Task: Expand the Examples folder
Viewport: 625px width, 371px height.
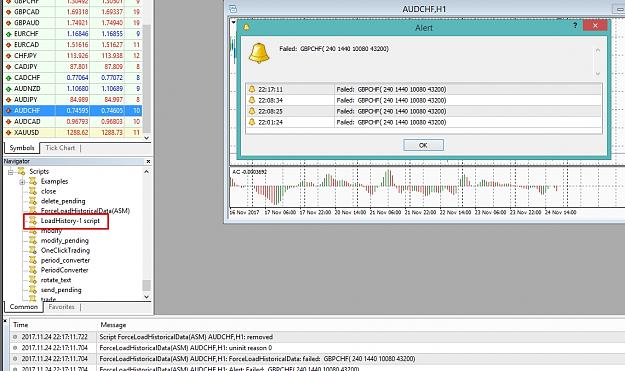Action: pyautogui.click(x=22, y=182)
